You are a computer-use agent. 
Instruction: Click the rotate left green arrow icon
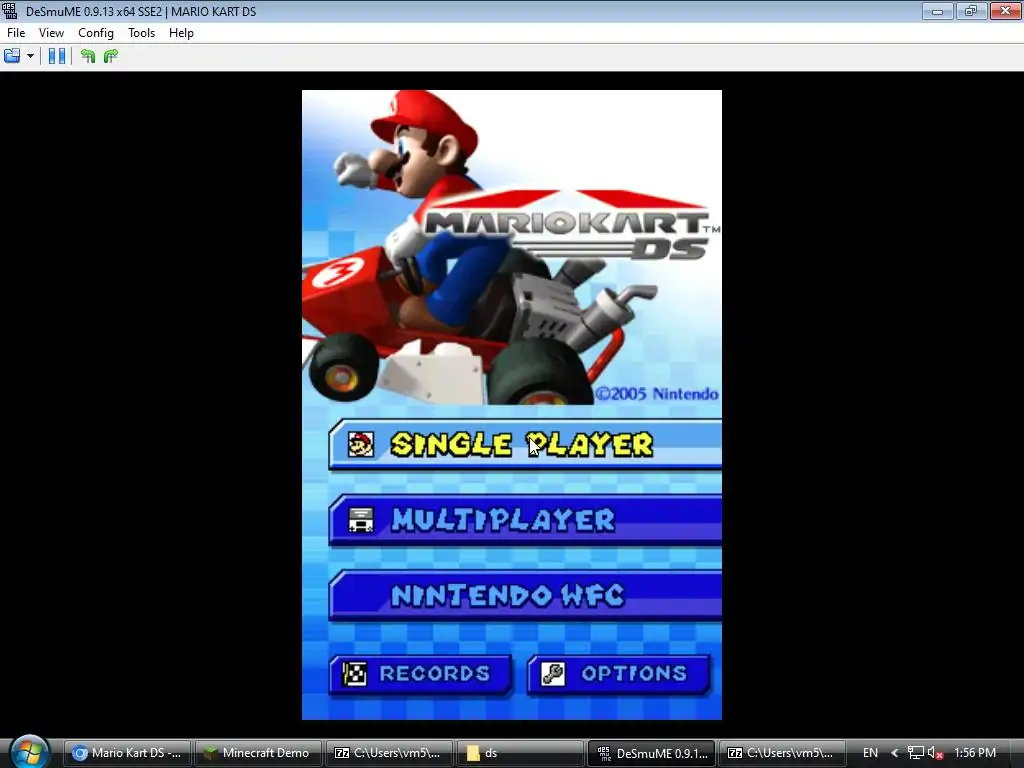click(x=88, y=56)
